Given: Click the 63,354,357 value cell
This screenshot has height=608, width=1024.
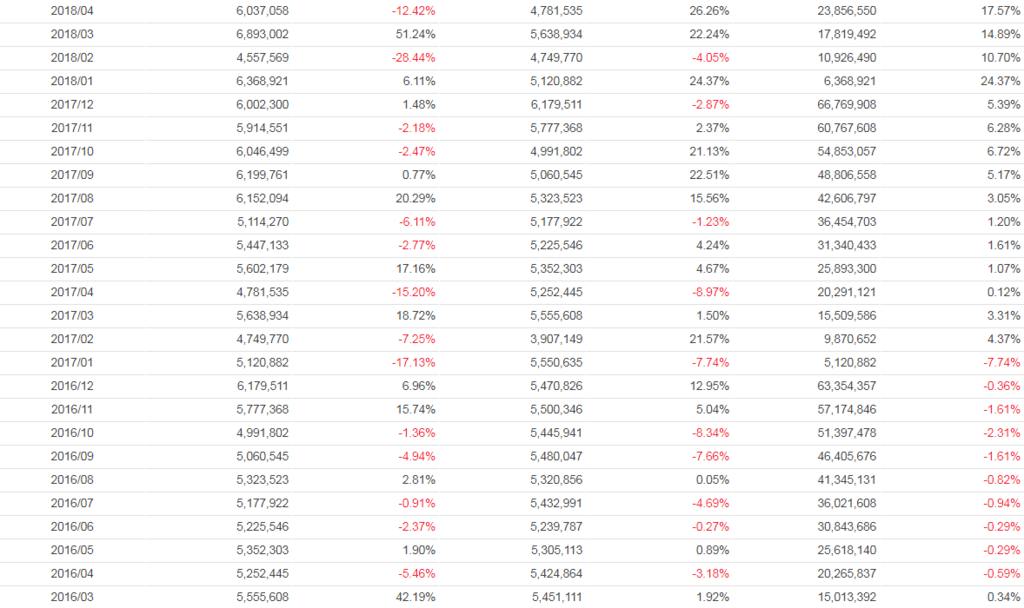Looking at the screenshot, I should click(x=848, y=386).
